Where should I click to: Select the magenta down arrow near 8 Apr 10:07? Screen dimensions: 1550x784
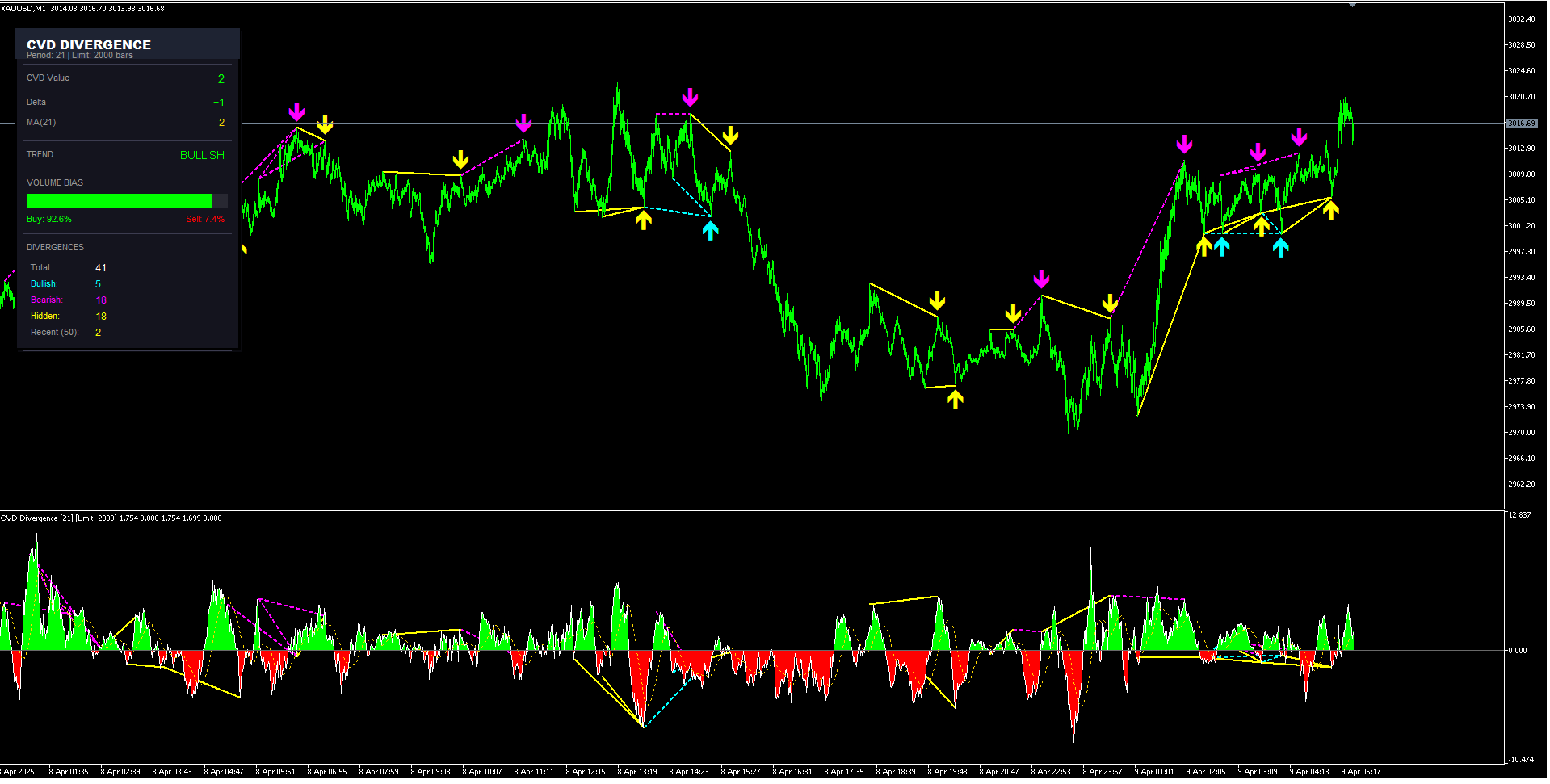click(x=523, y=124)
